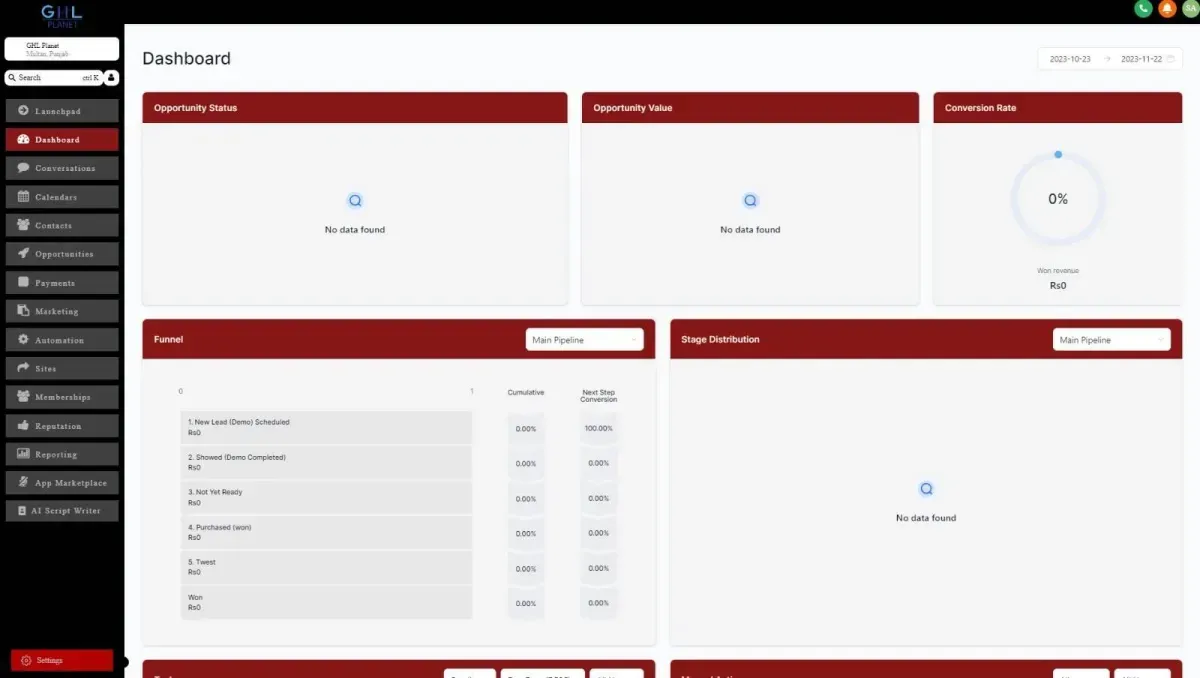The height and width of the screenshot is (678, 1200).
Task: Click the "Next Step Conversion" column header
Action: 599,396
